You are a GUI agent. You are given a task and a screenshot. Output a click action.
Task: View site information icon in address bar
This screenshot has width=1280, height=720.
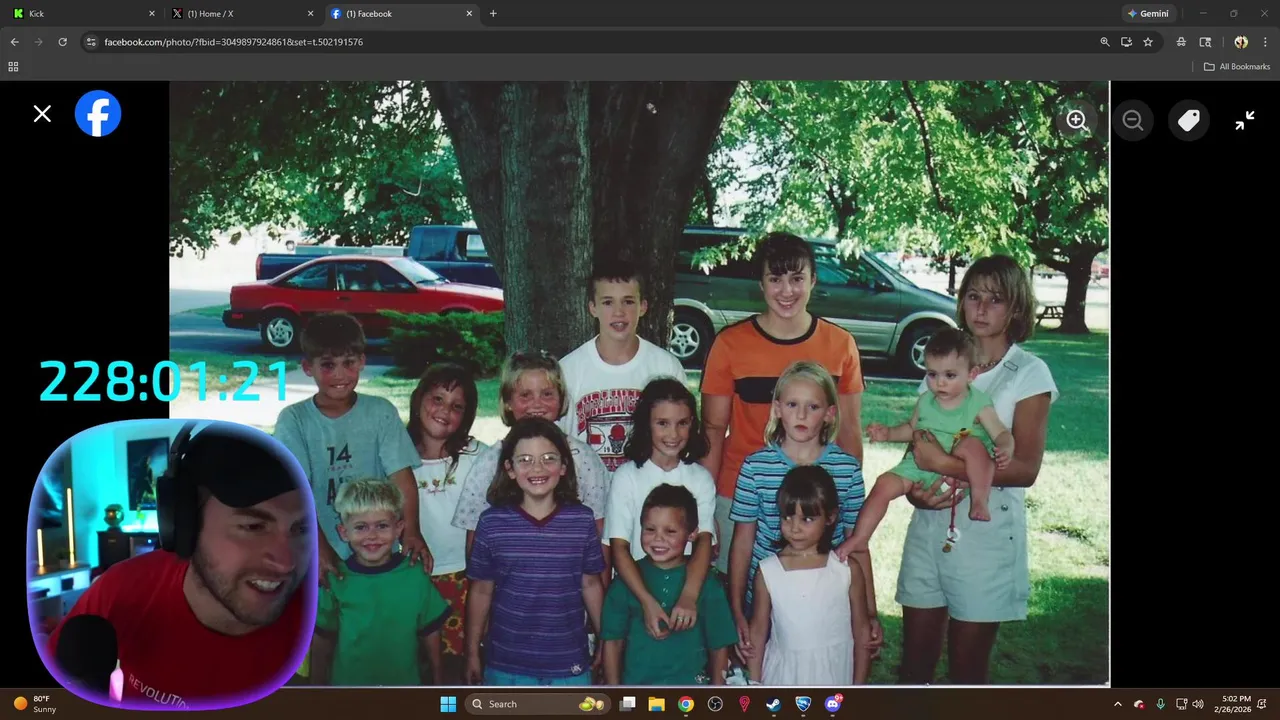pyautogui.click(x=91, y=42)
